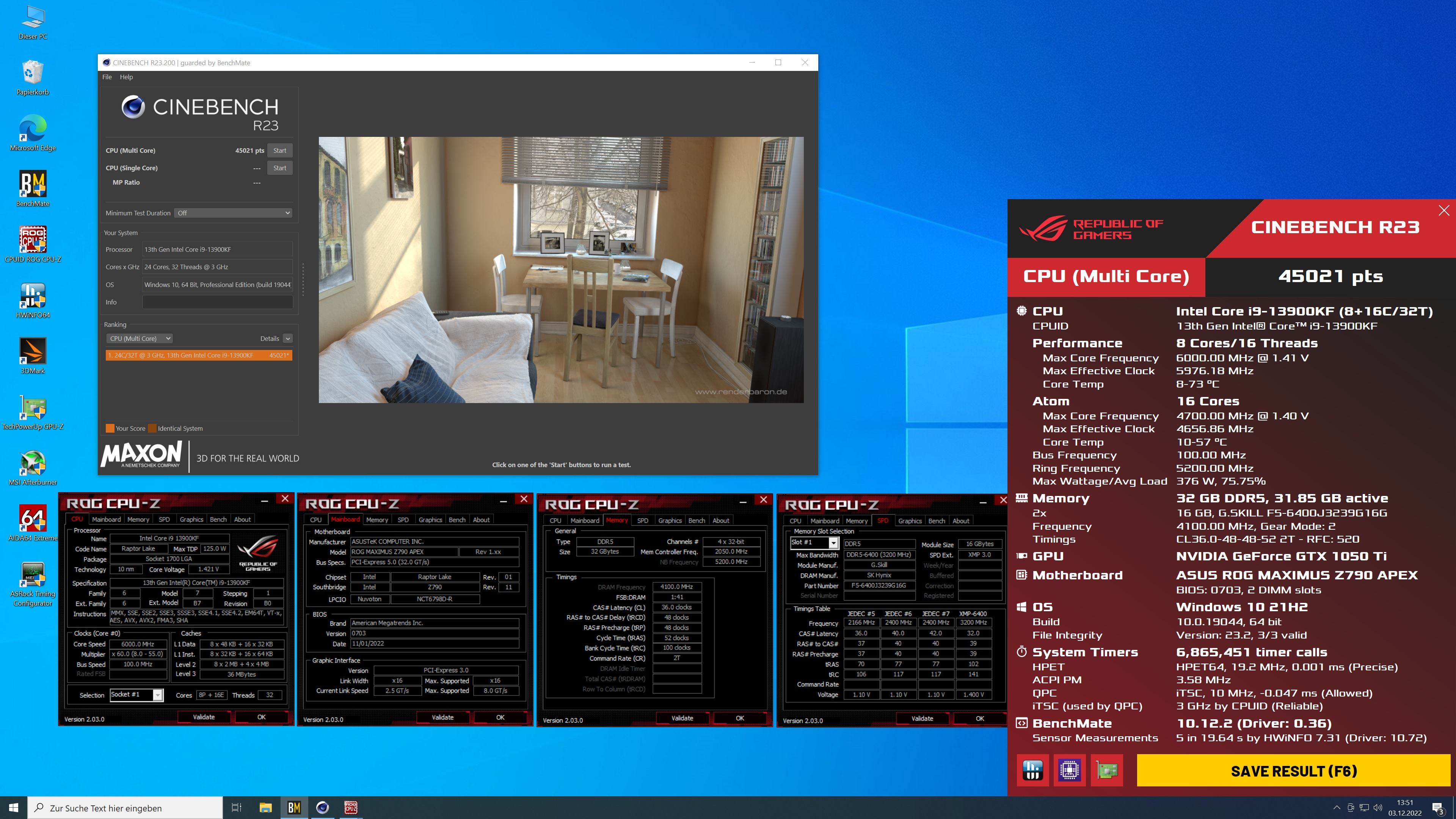Switch to ROG CPU-Z on the taskbar

click(350, 808)
